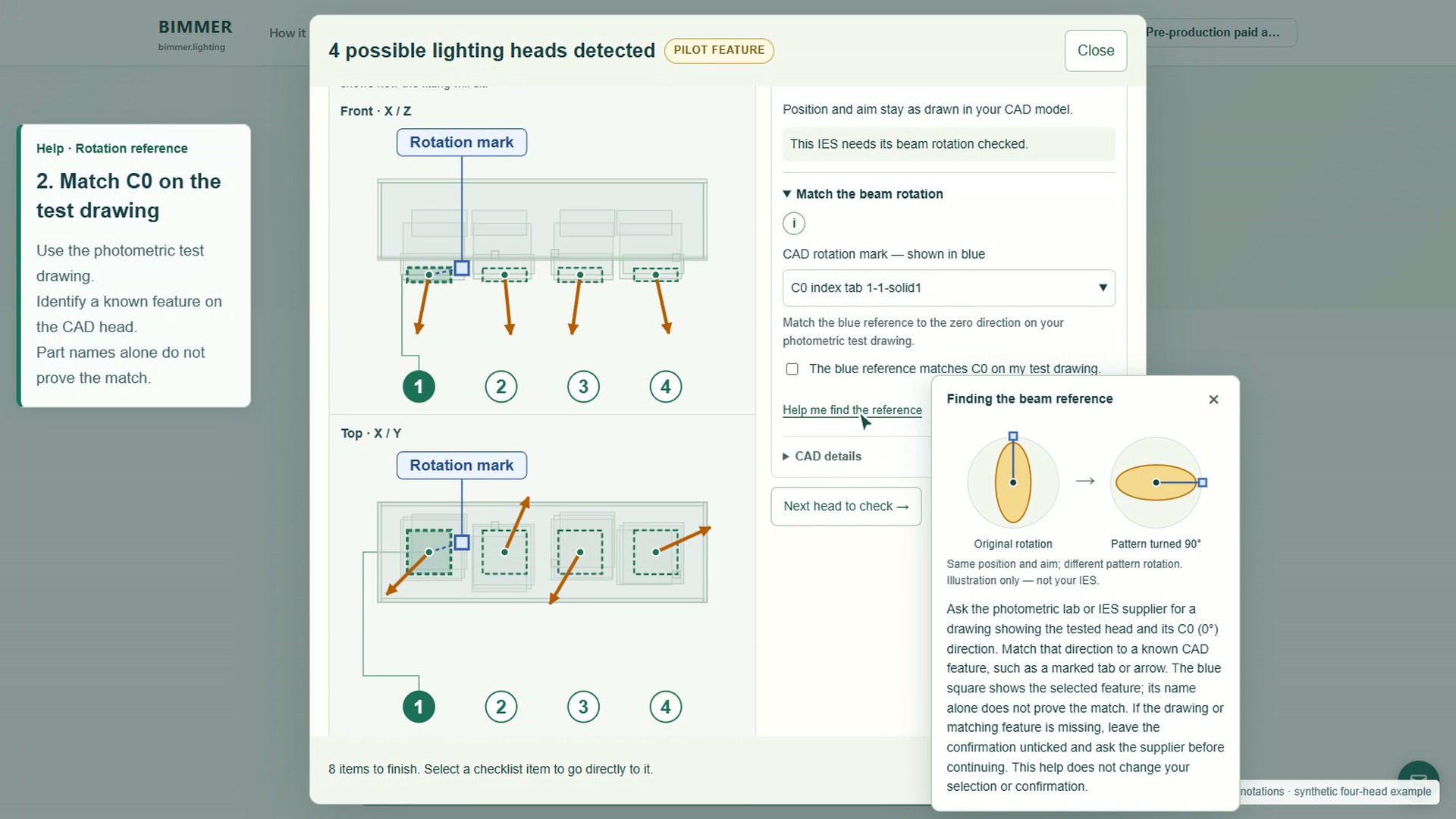The height and width of the screenshot is (819, 1456).
Task: Click the head 2 dashed box in Top view
Action: [x=504, y=552]
